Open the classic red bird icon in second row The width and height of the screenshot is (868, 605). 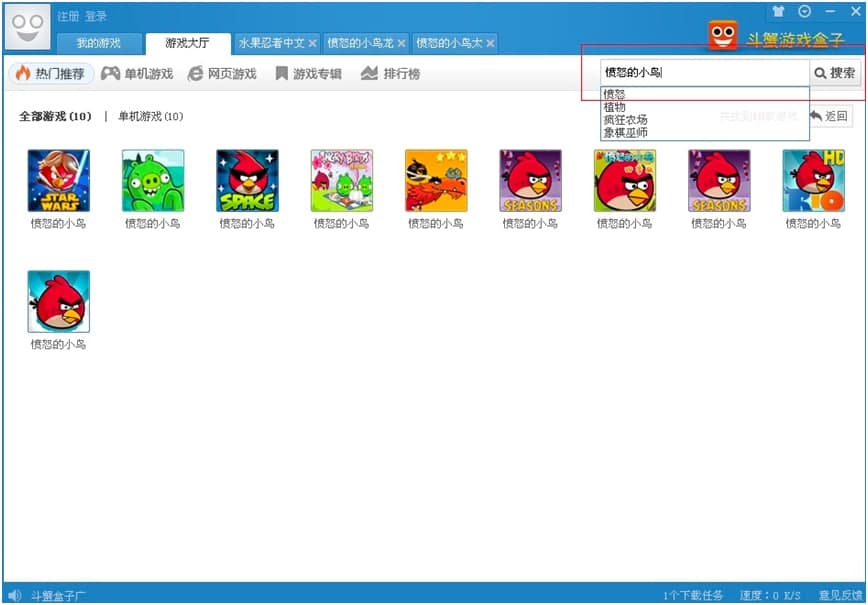tap(59, 302)
